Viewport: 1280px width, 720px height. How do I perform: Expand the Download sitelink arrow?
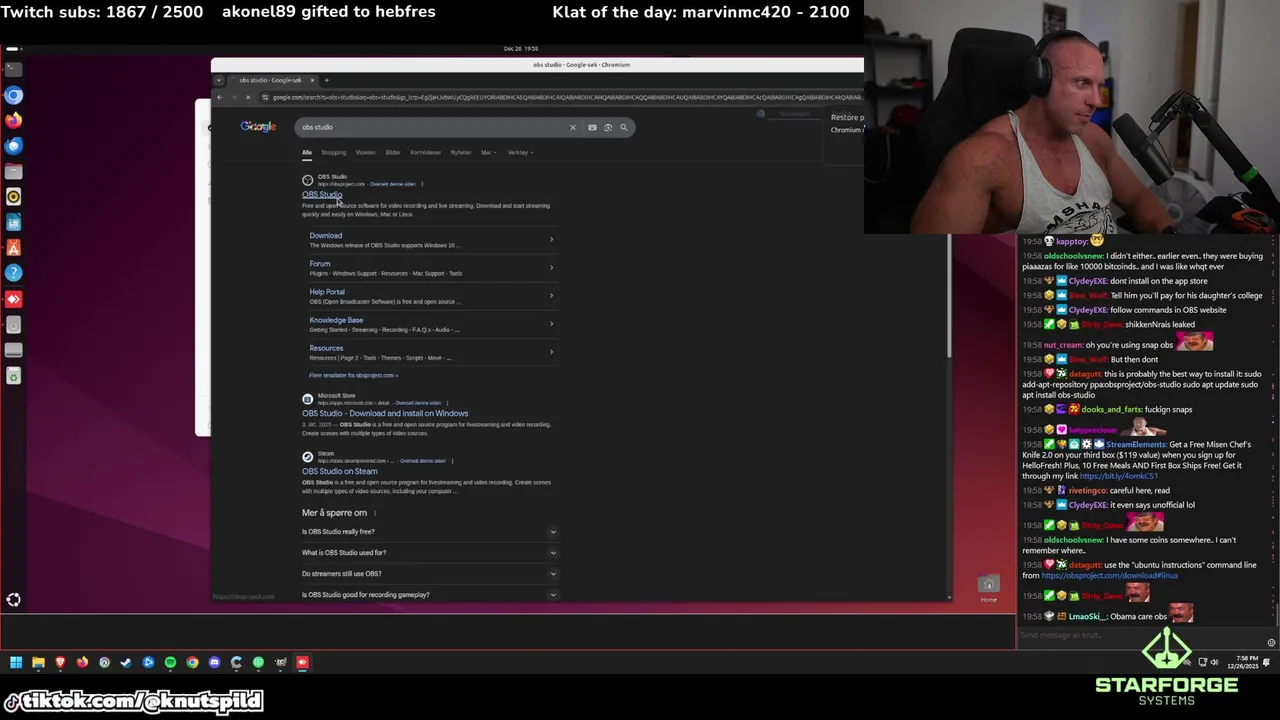pos(551,239)
